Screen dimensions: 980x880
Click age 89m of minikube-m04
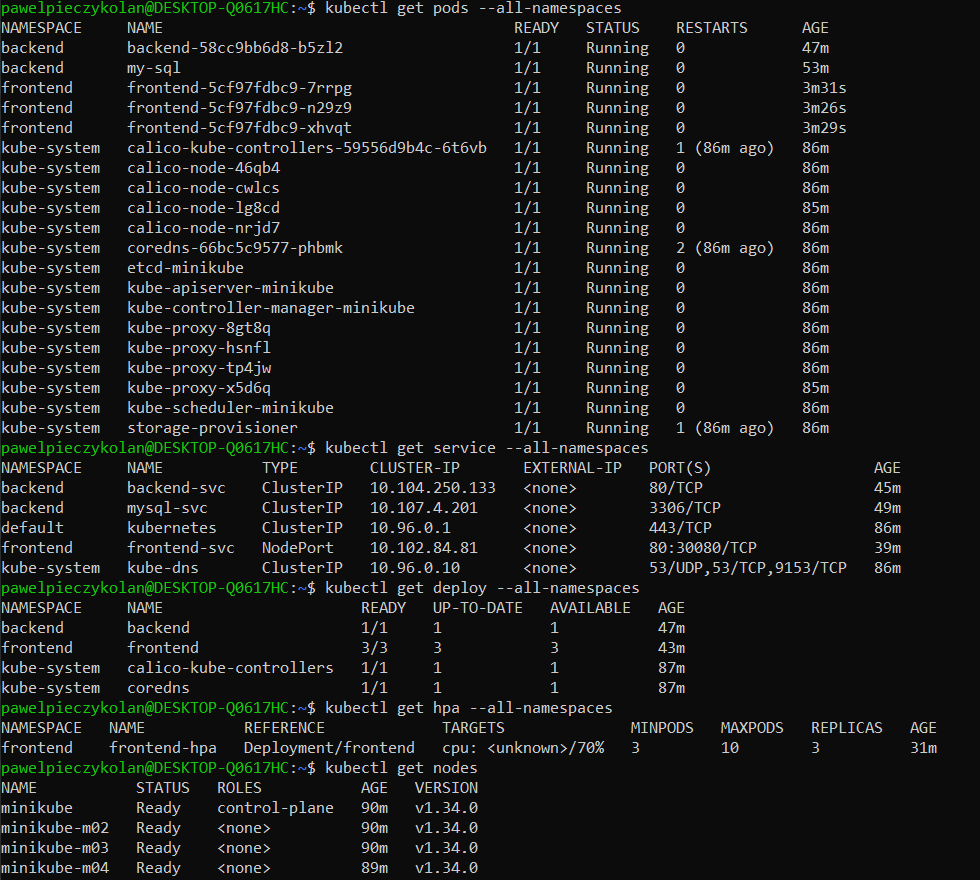coord(374,868)
